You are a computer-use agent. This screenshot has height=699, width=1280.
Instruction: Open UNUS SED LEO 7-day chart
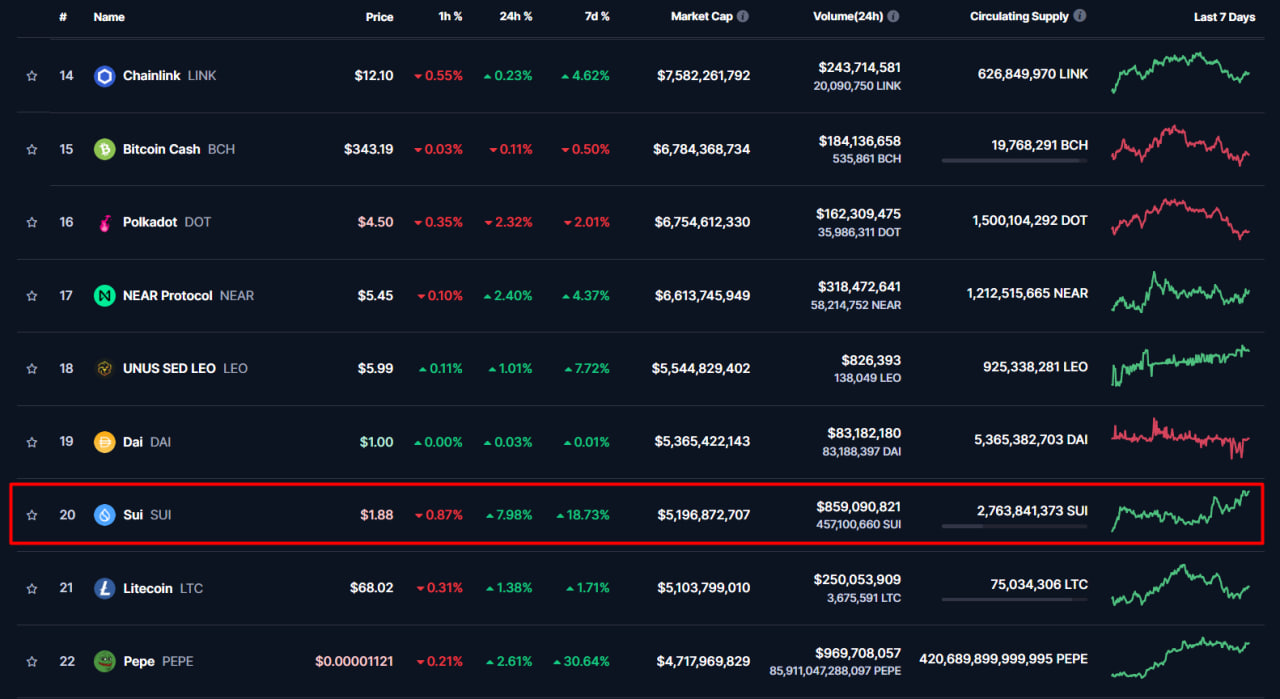[x=1181, y=366]
